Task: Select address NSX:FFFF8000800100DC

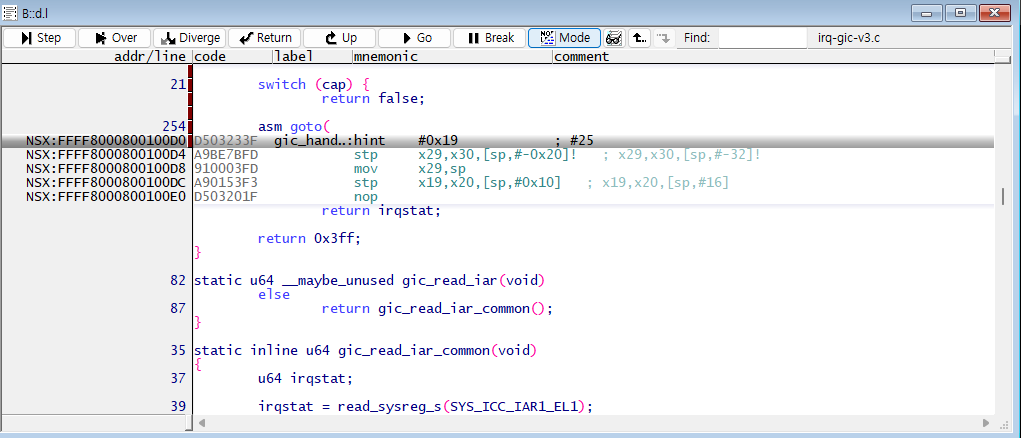Action: pyautogui.click(x=105, y=182)
